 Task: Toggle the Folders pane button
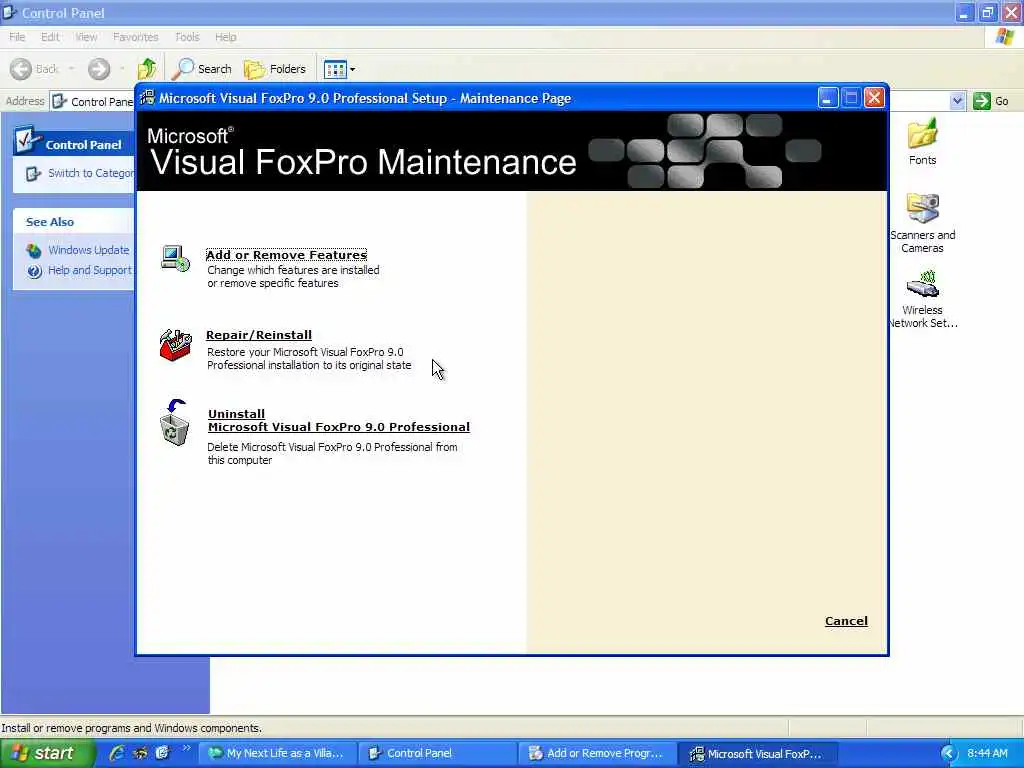click(275, 69)
